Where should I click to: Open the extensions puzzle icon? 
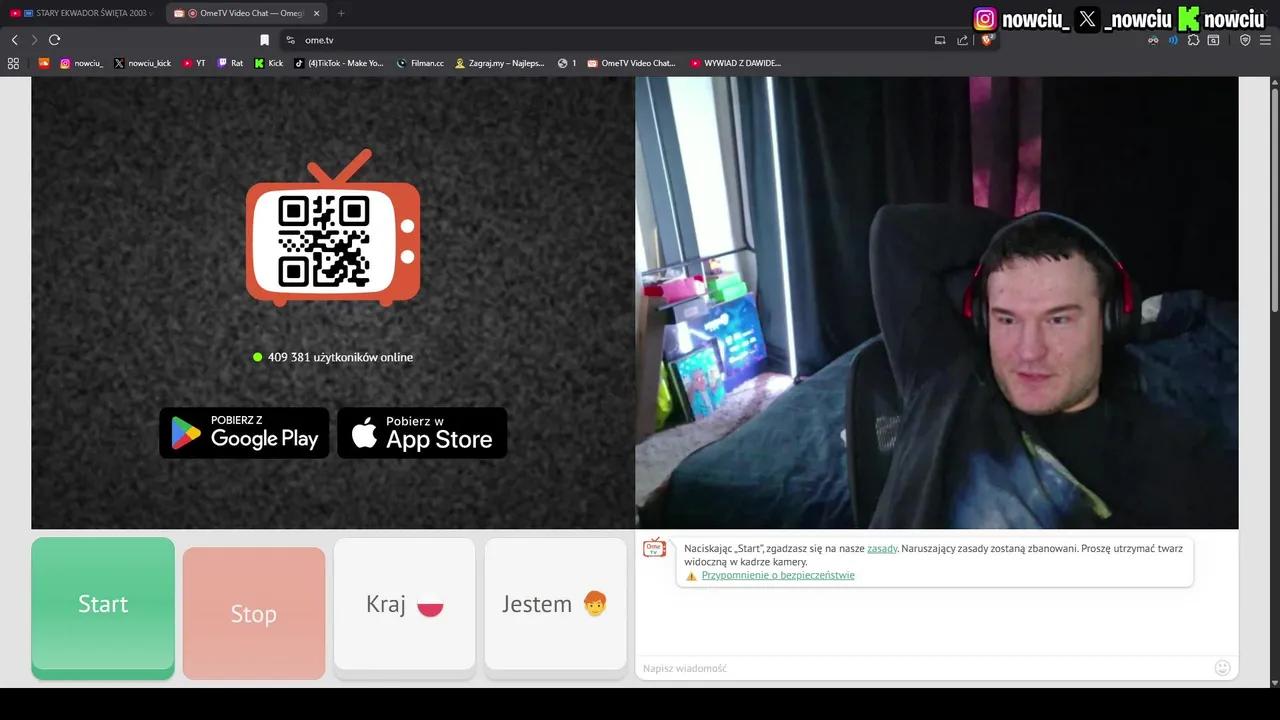click(1193, 40)
